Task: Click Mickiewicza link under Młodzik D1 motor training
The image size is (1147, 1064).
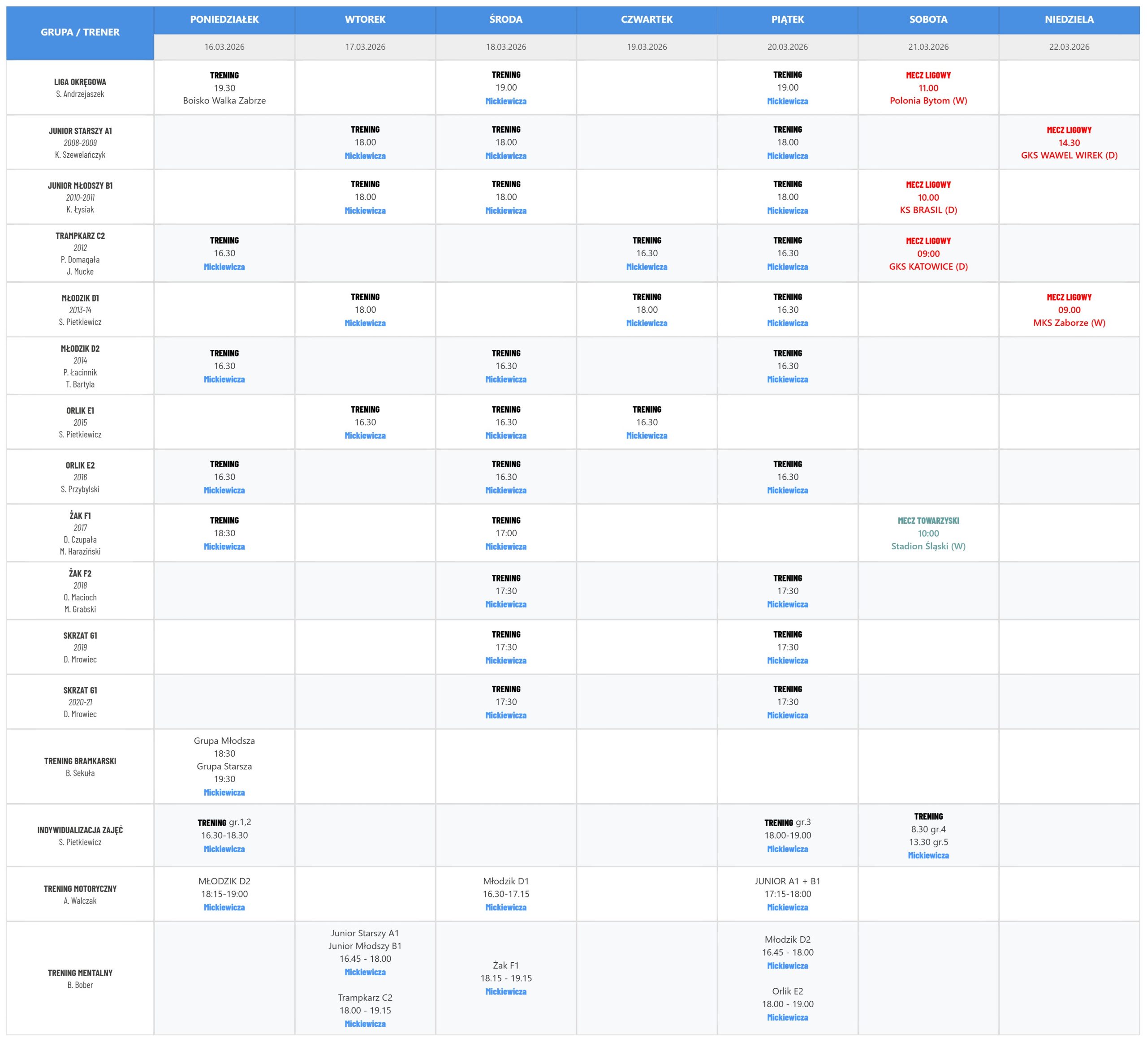Action: pos(505,907)
